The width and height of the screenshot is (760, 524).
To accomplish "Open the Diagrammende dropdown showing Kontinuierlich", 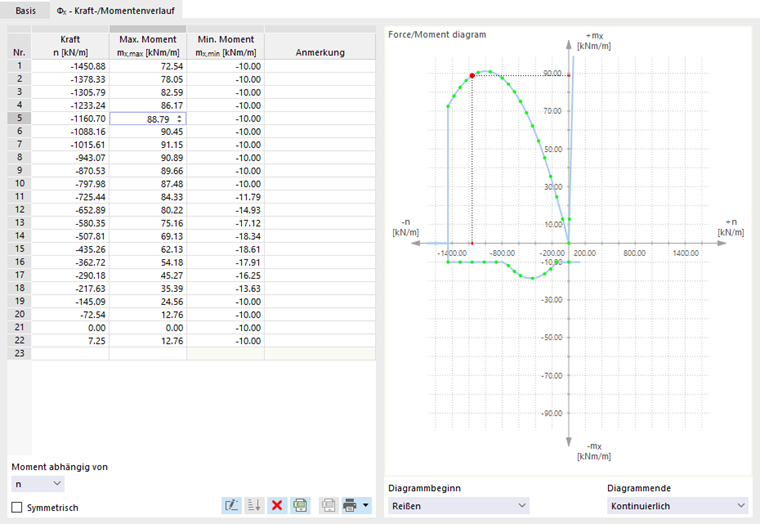I will (678, 506).
